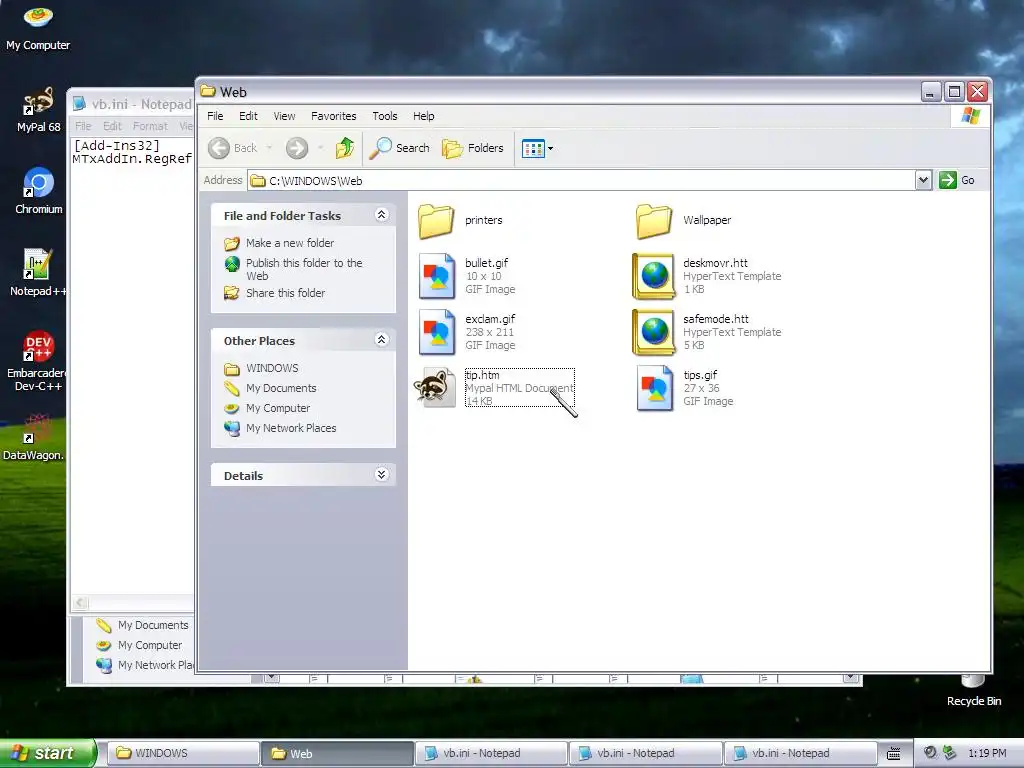This screenshot has height=768, width=1024.
Task: Open Chromium desktop shortcut
Action: [38, 191]
